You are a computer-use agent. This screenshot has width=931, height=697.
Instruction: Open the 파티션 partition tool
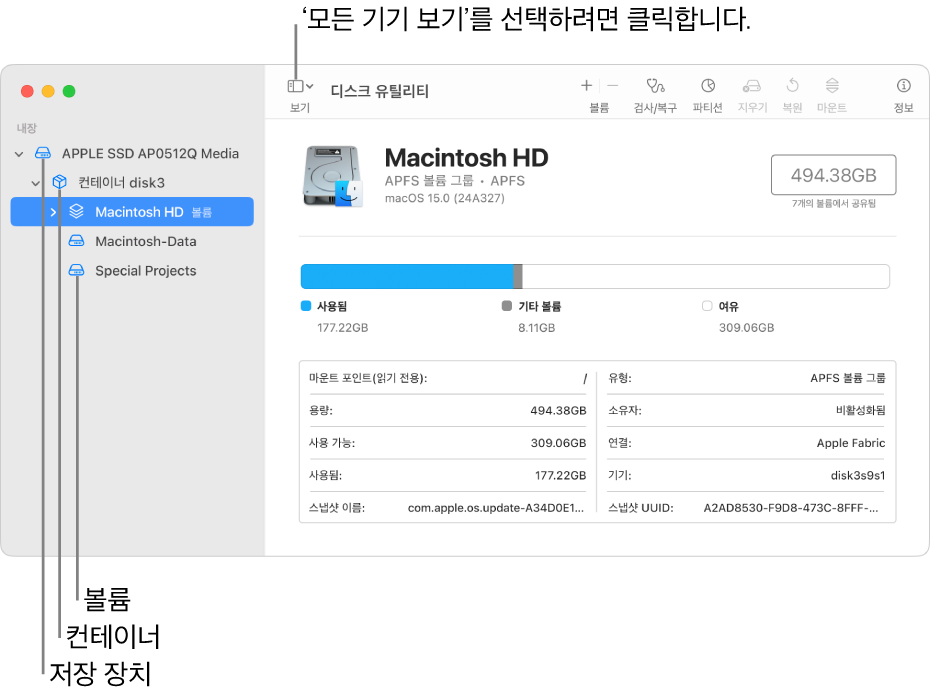pyautogui.click(x=708, y=86)
